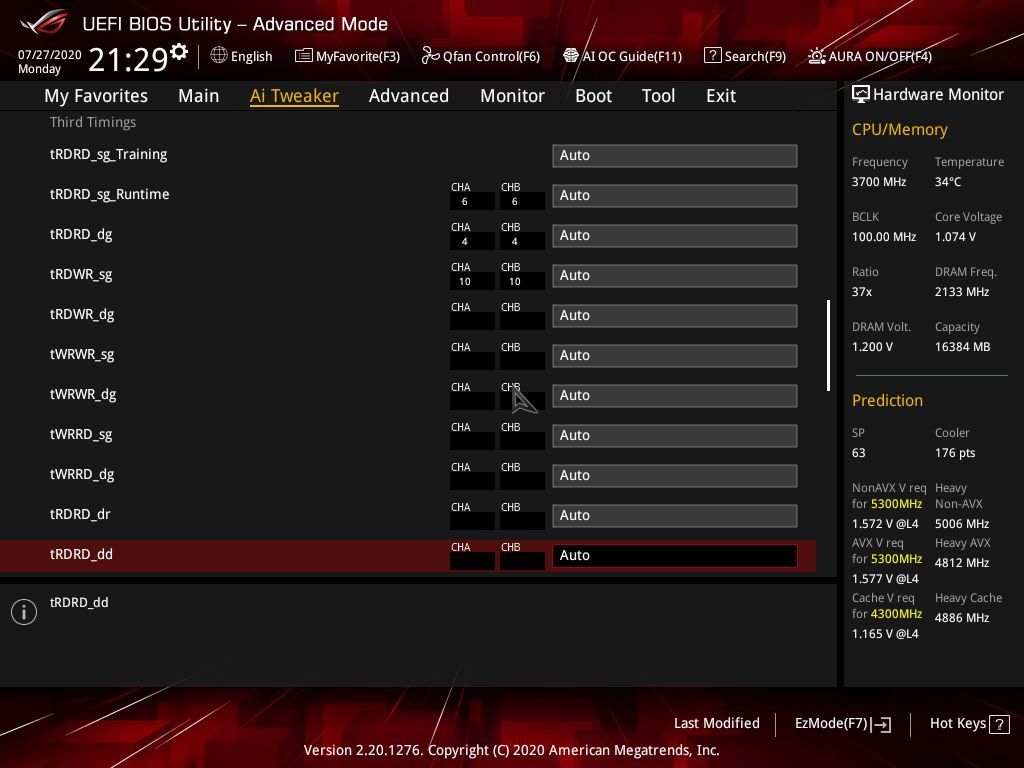Open the Monitor tab
Screen dimensions: 1024x768
coord(512,96)
